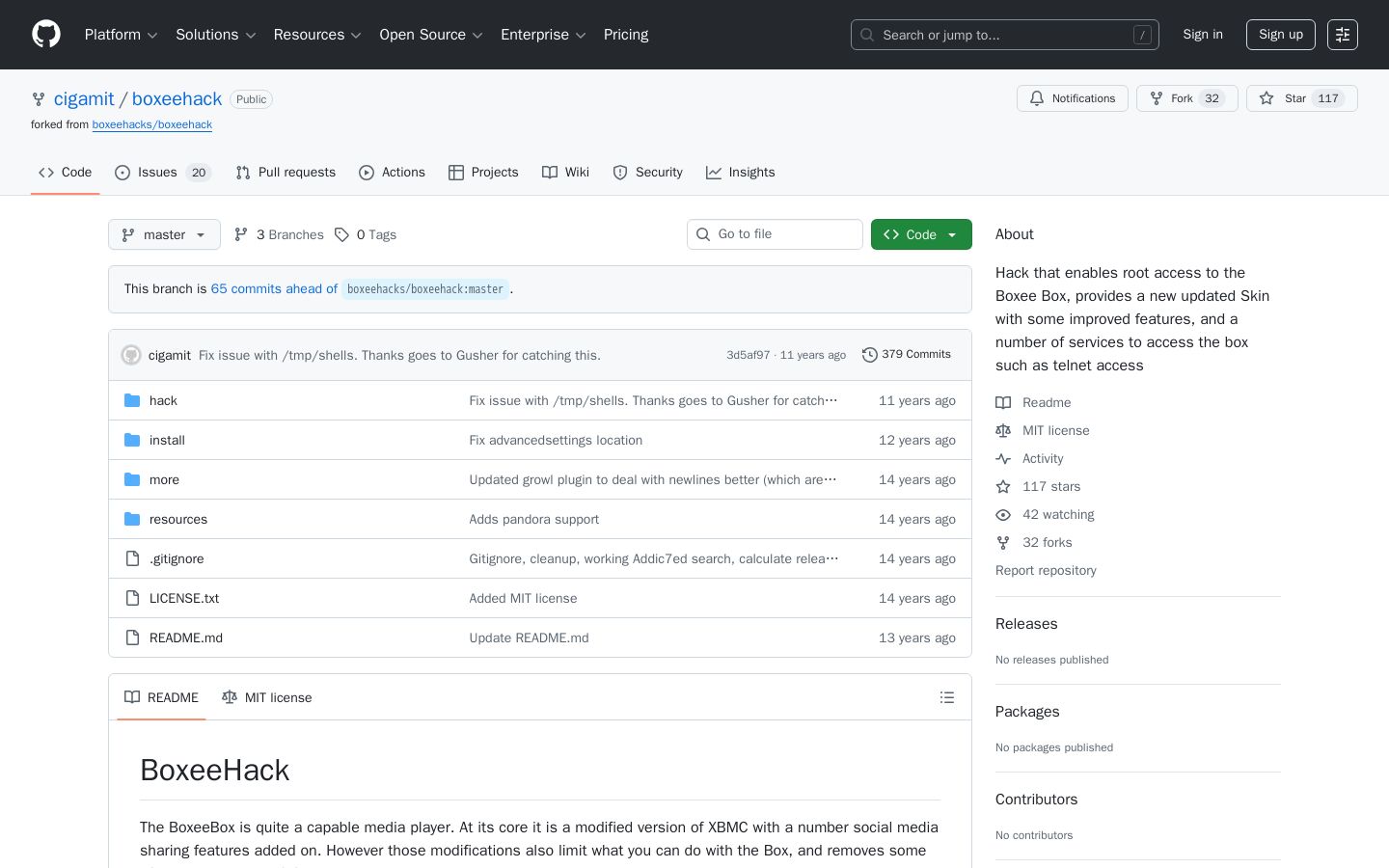Click the more folder icon
The image size is (1389, 868).
click(x=132, y=479)
